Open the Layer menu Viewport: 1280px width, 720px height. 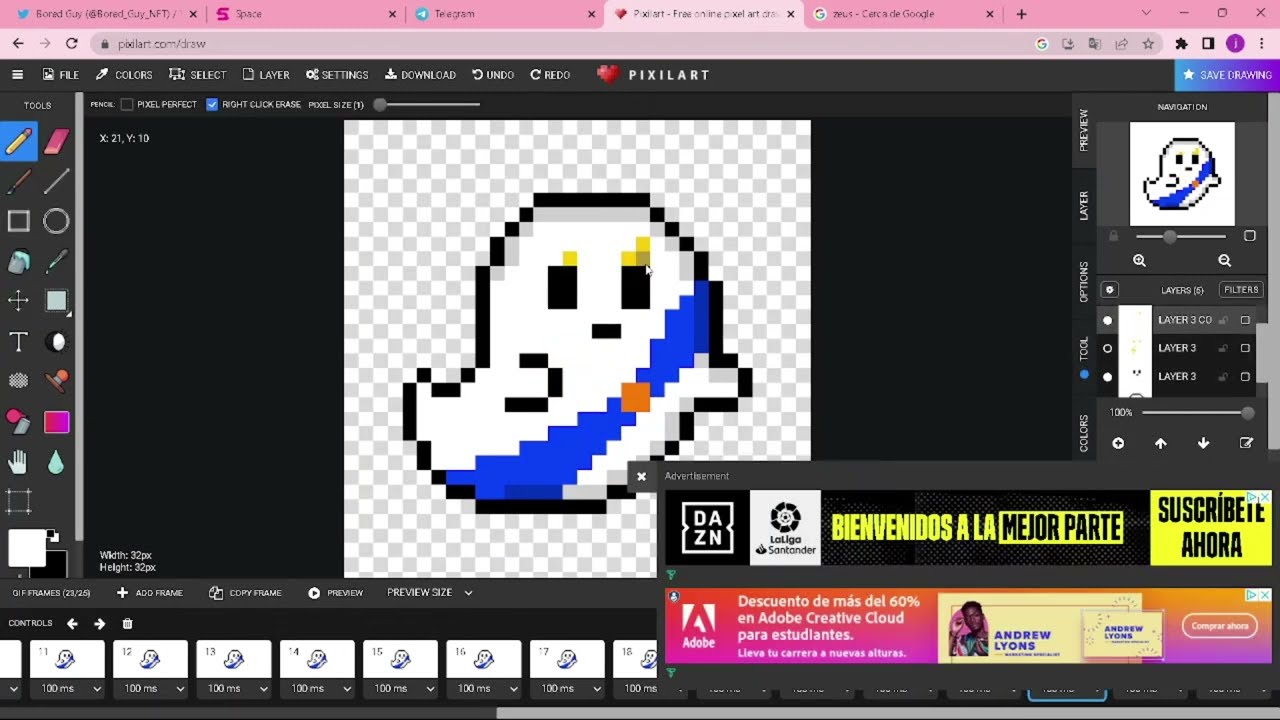pyautogui.click(x=266, y=75)
